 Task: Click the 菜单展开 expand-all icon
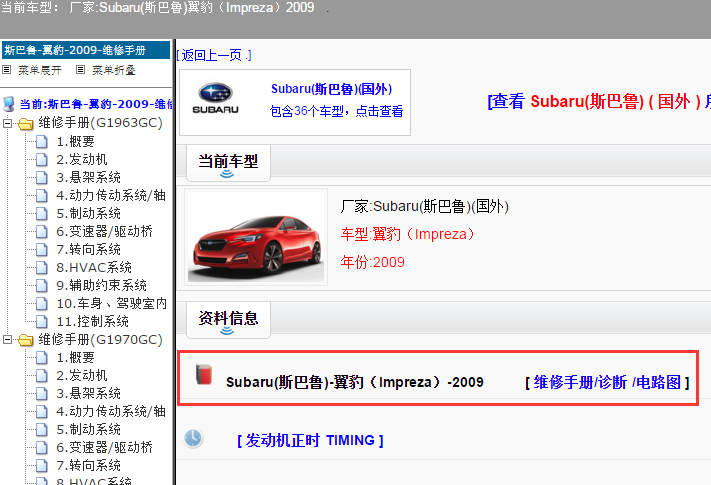pos(7,70)
